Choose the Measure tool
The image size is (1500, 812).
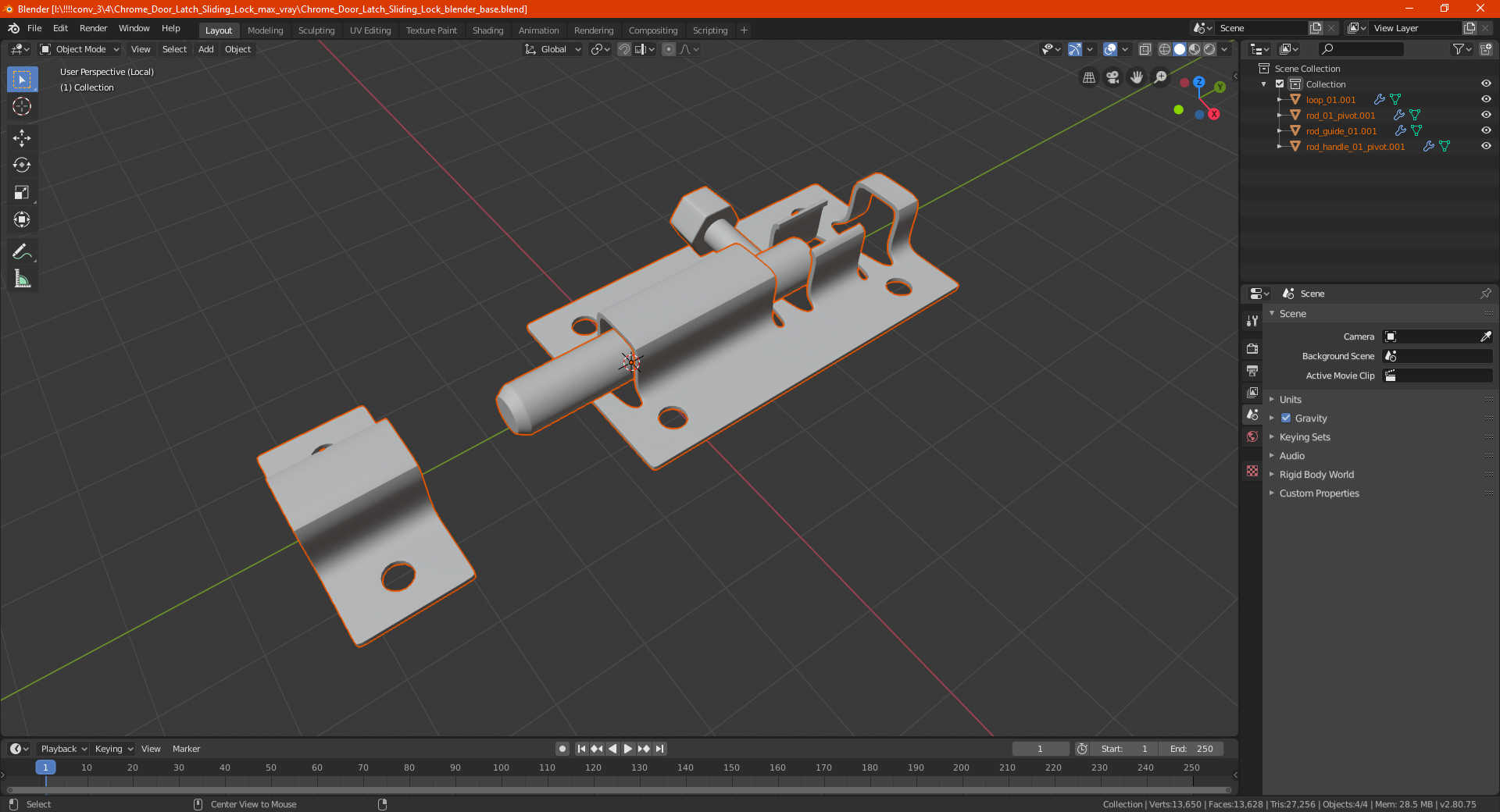pos(22,279)
